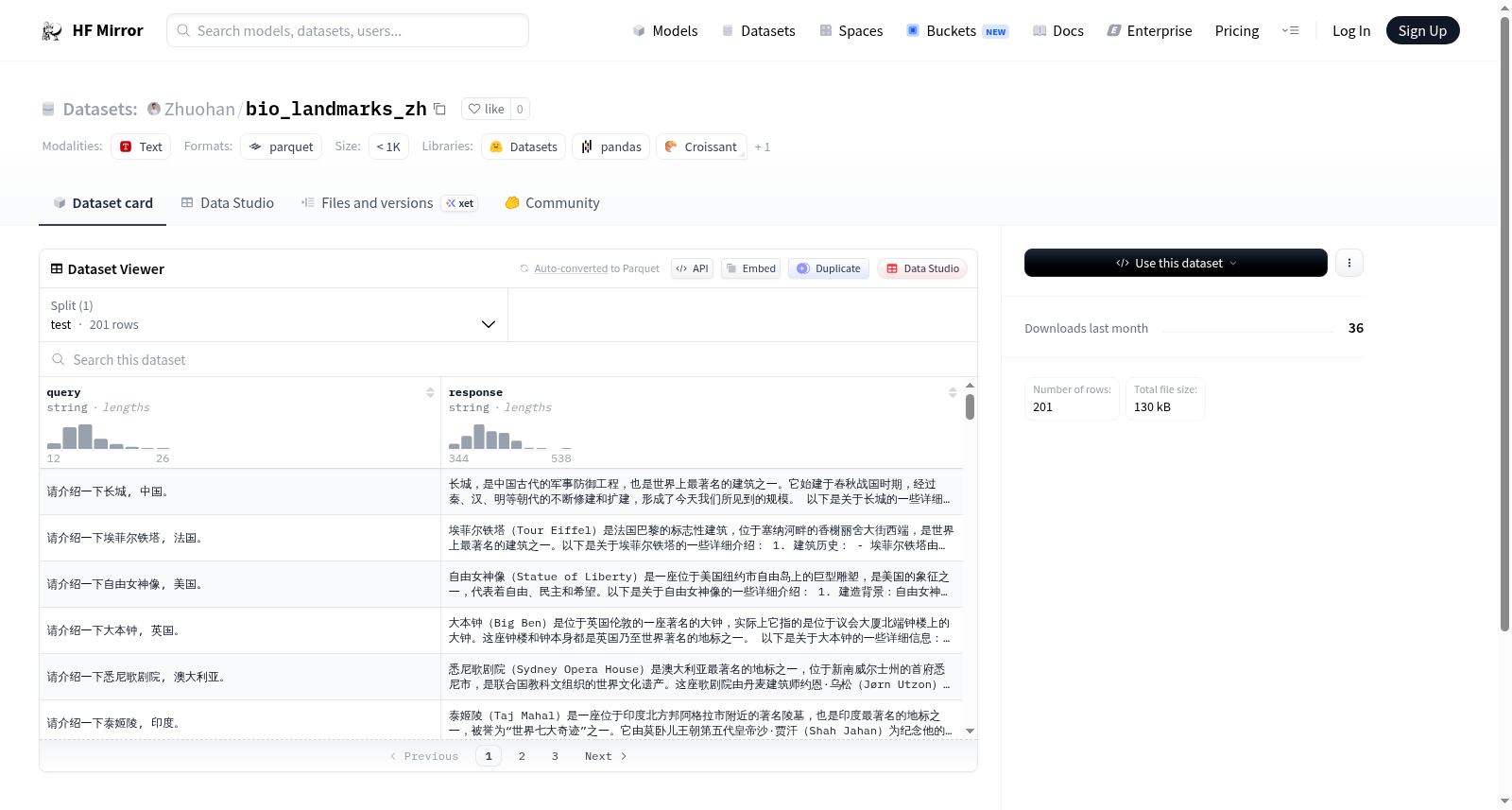Screen dimensions: 1512x810
Task: Expand Use this dataset dropdown
Action: tap(1176, 263)
